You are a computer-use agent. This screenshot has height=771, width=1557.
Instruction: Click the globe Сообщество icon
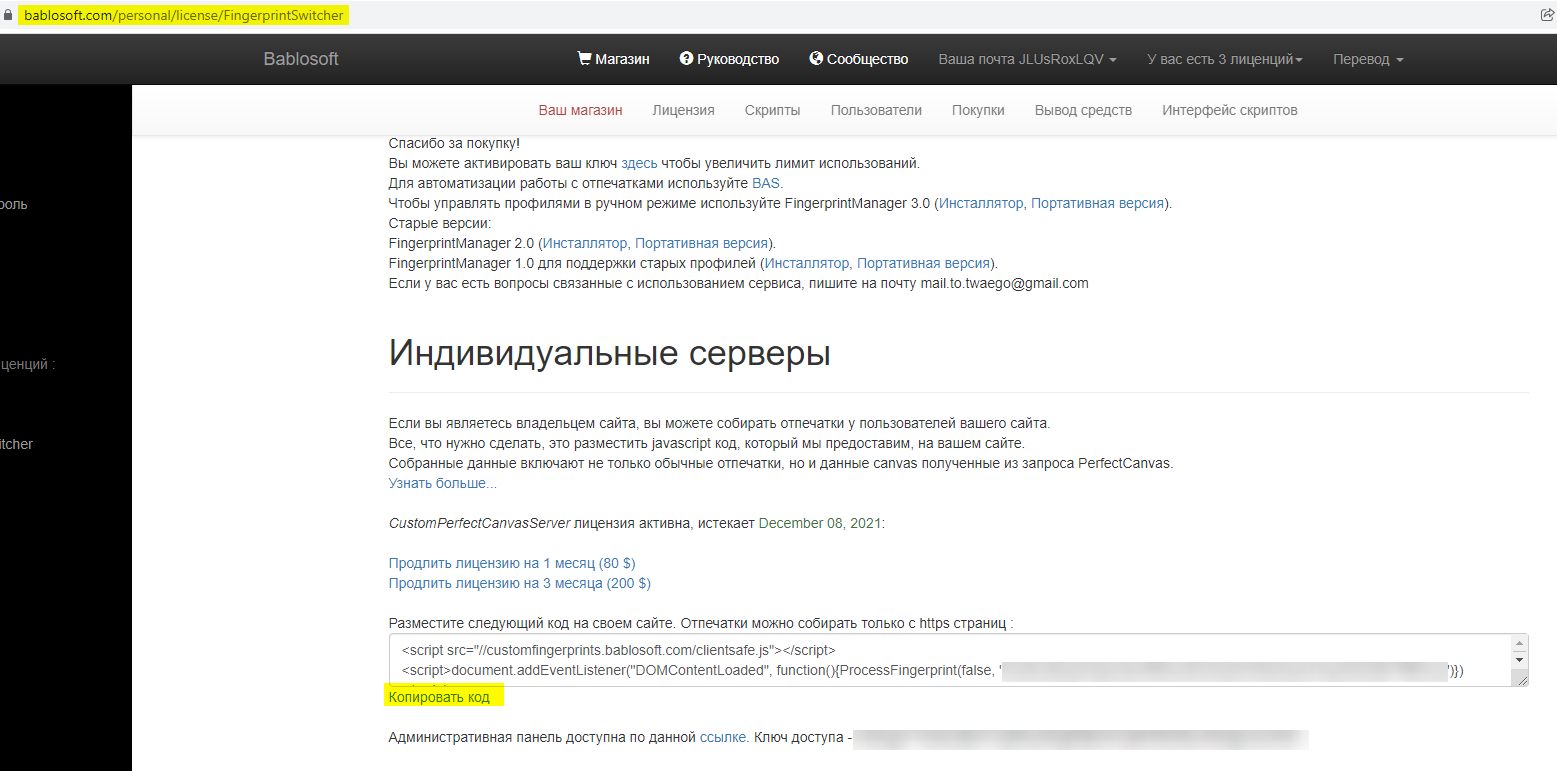(x=816, y=59)
